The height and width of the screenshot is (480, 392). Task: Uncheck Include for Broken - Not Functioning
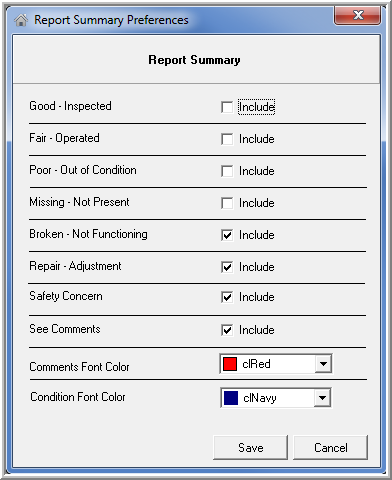point(227,235)
